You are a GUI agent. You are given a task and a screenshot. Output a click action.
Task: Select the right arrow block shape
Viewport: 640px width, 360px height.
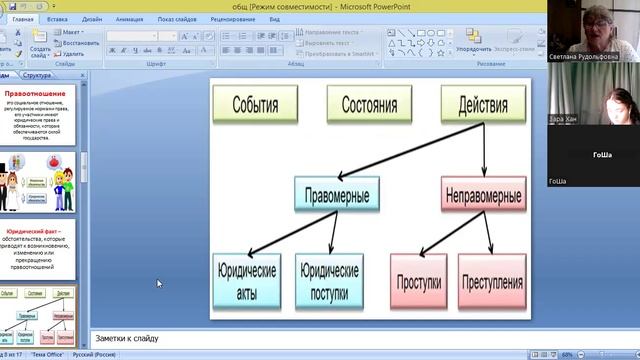click(421, 43)
